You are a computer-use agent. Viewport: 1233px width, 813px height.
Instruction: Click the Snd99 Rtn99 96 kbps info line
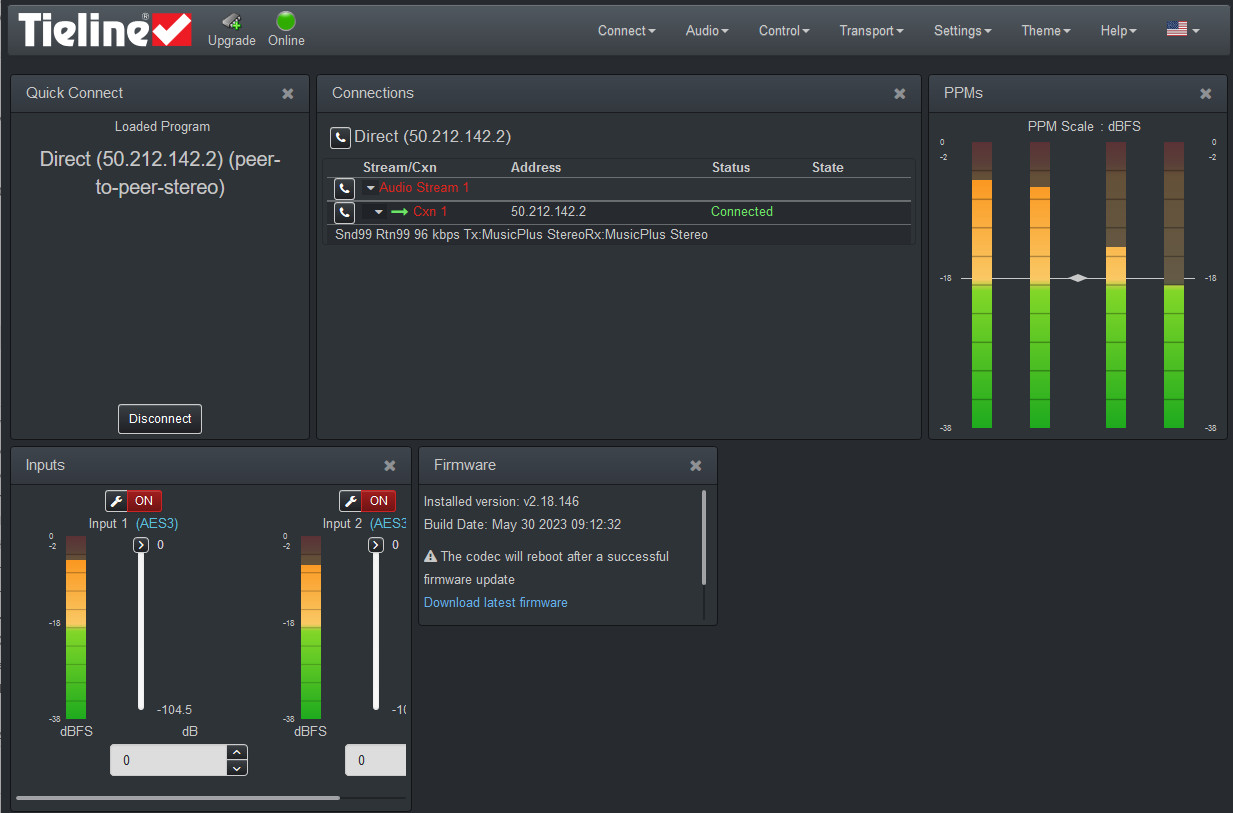(521, 235)
